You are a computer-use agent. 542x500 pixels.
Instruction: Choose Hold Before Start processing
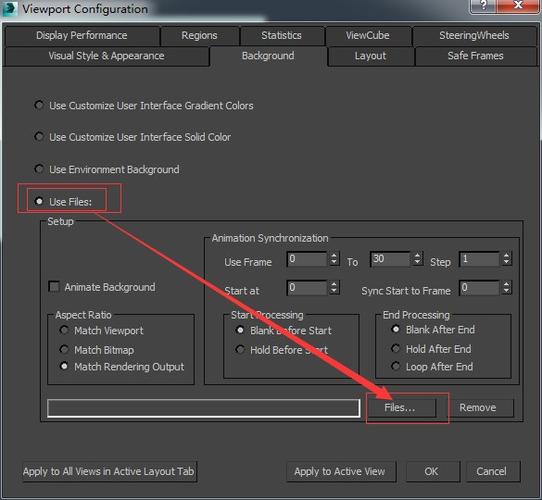(240, 349)
